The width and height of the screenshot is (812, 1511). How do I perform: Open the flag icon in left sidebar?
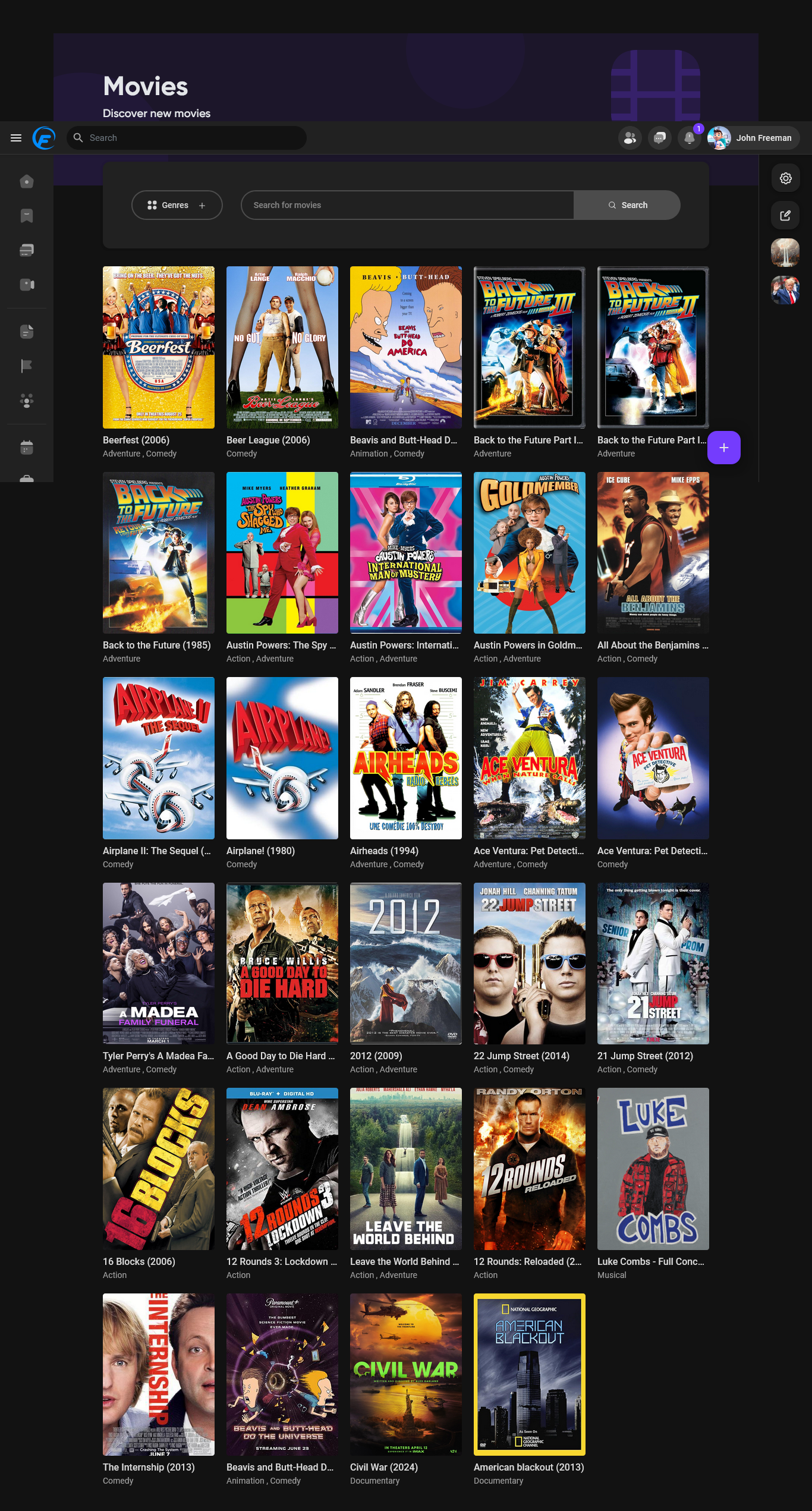pyautogui.click(x=27, y=366)
